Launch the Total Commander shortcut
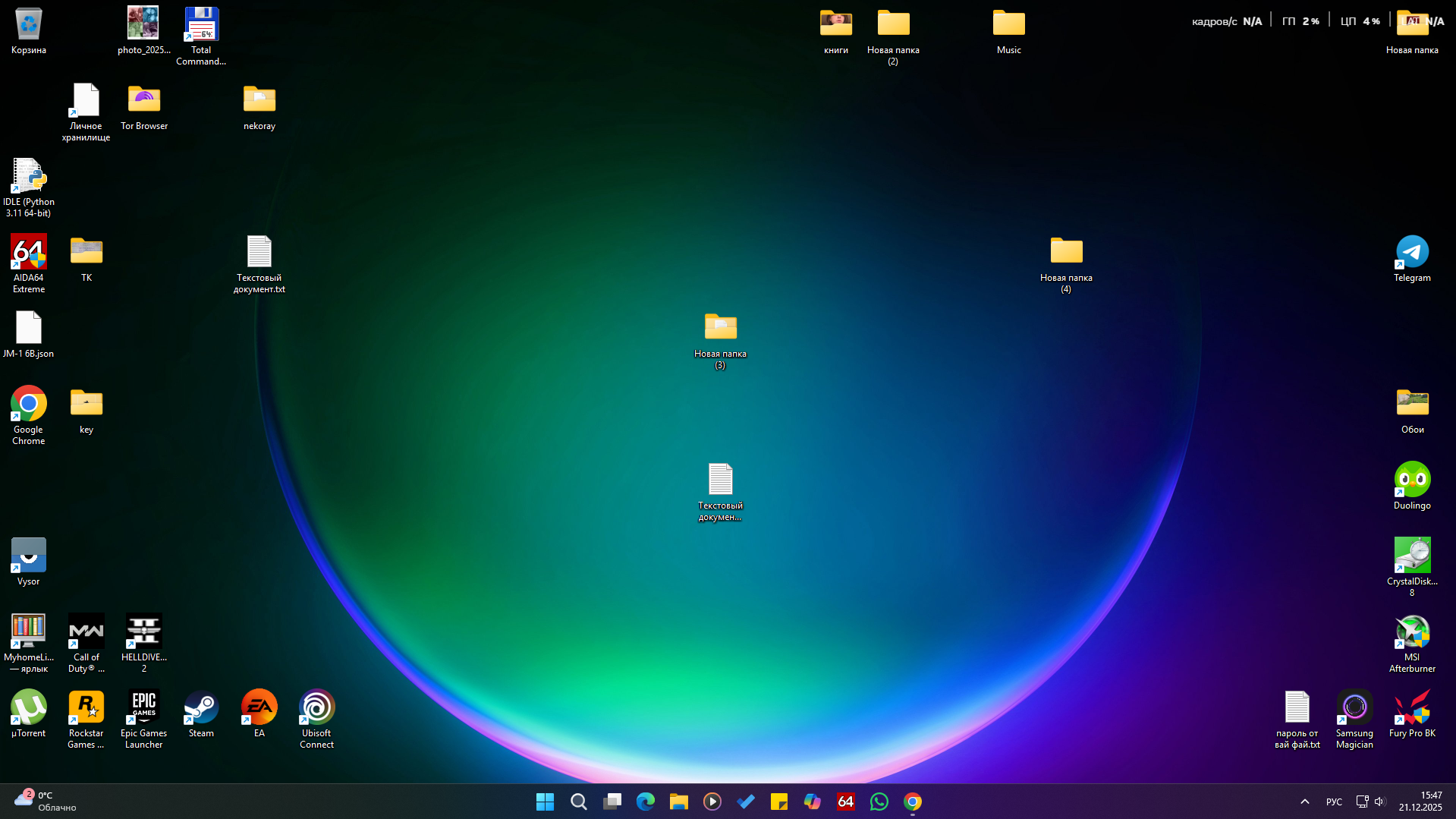The image size is (1456, 819). point(201,36)
